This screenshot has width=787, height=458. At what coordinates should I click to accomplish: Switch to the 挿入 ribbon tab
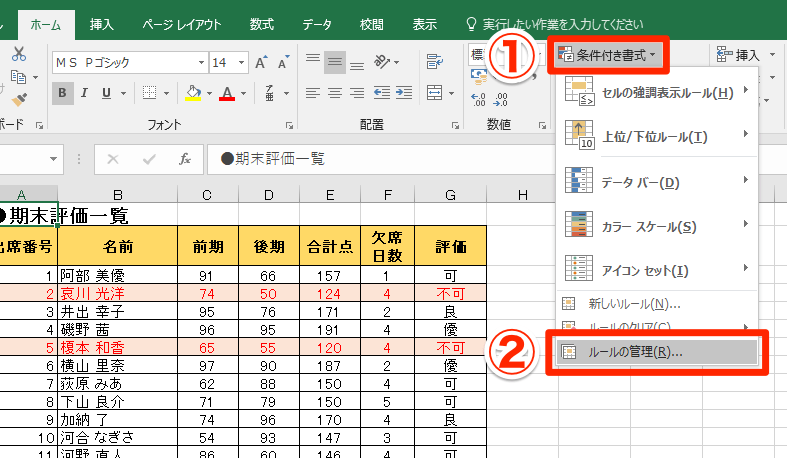(101, 22)
